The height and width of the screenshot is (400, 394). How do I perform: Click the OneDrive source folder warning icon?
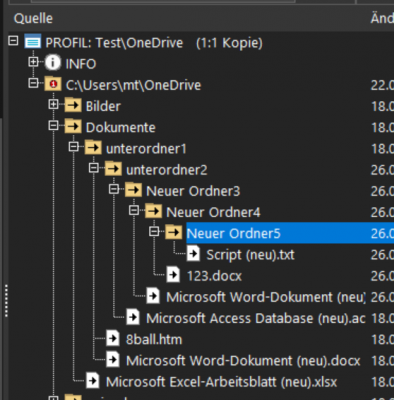pos(53,83)
